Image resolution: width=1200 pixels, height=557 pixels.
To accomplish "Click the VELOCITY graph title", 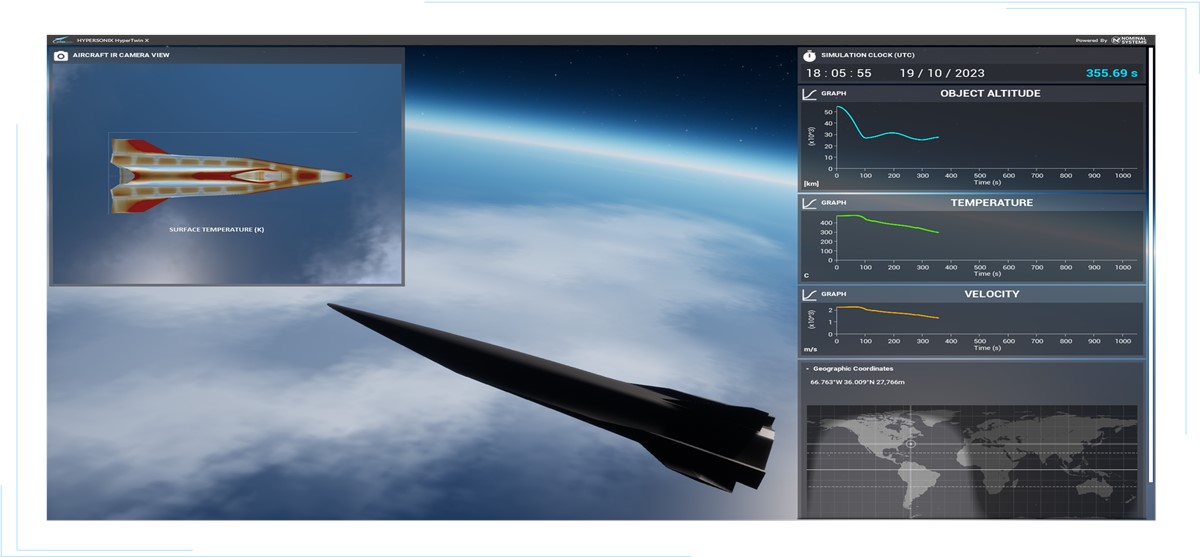I will pos(992,294).
